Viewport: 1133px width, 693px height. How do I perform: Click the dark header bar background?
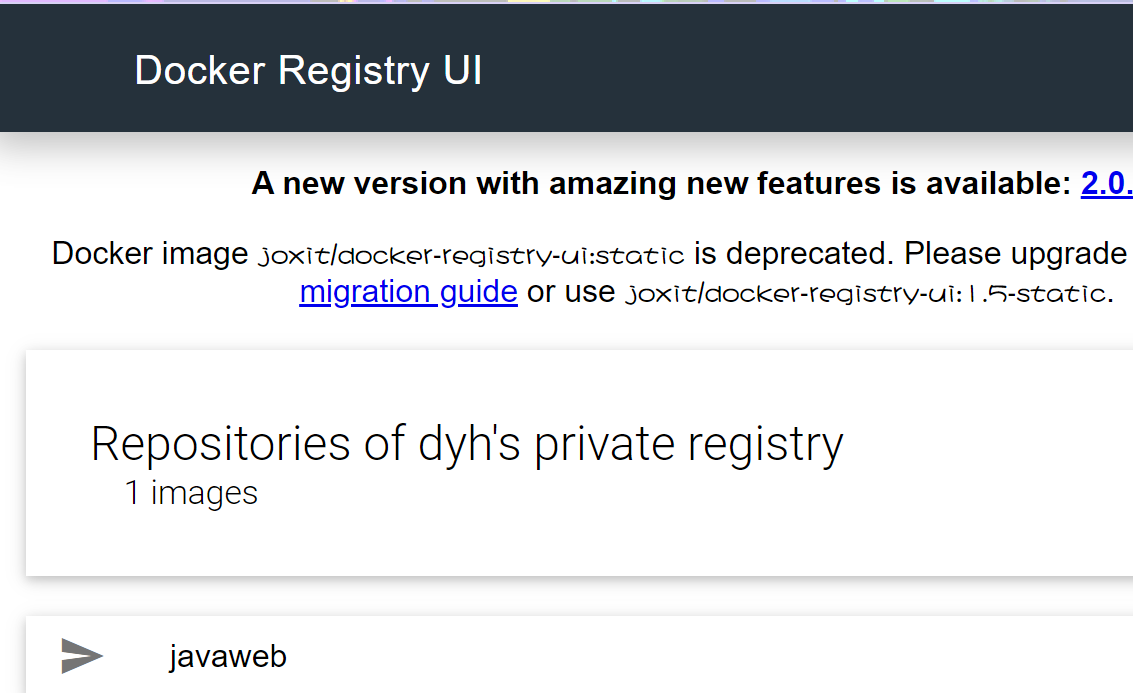click(795, 69)
